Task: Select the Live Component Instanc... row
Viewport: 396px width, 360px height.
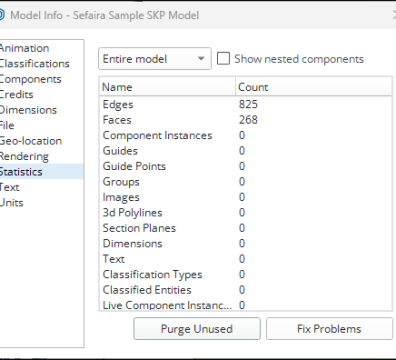Action: tap(245, 305)
